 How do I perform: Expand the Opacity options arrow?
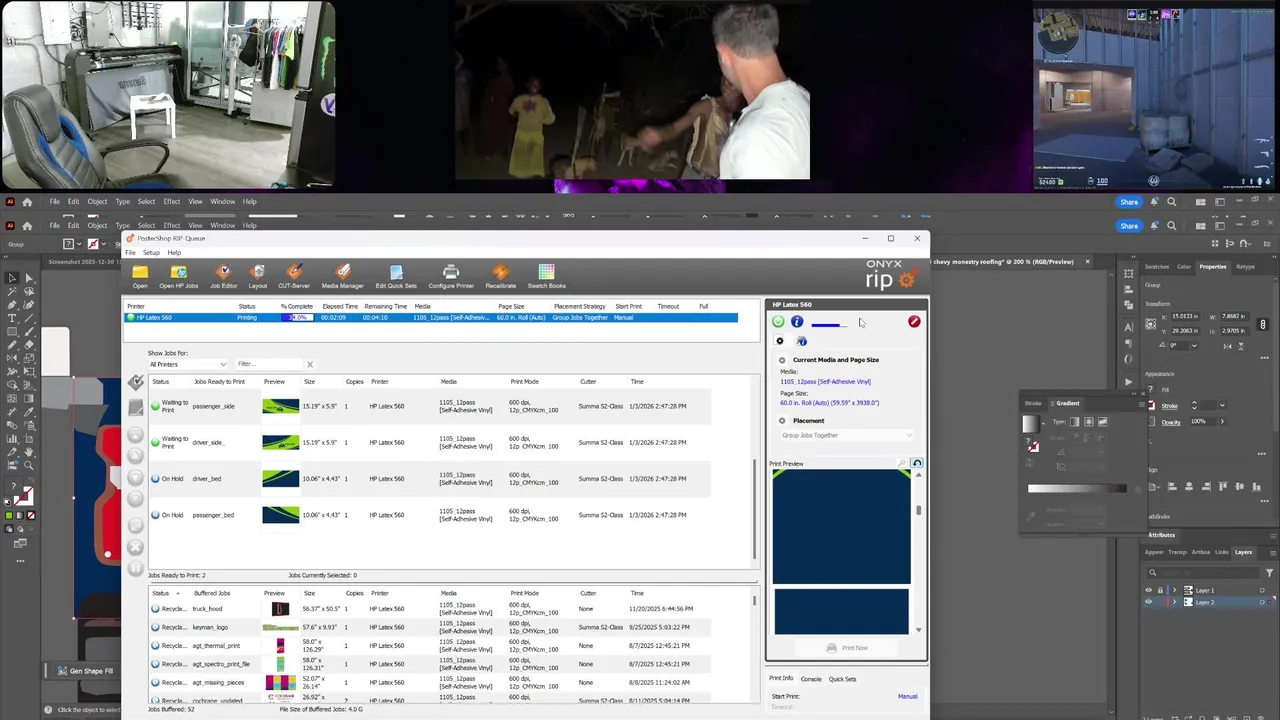point(1221,421)
